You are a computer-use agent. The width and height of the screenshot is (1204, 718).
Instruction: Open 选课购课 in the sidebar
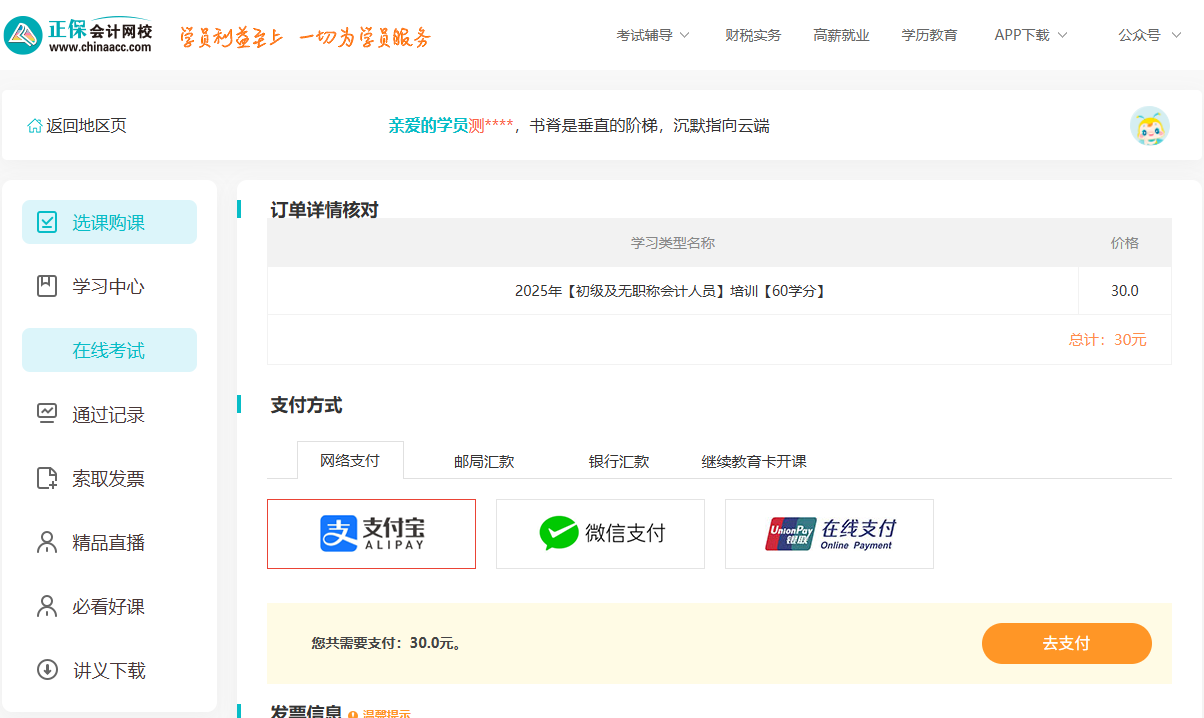[x=109, y=222]
